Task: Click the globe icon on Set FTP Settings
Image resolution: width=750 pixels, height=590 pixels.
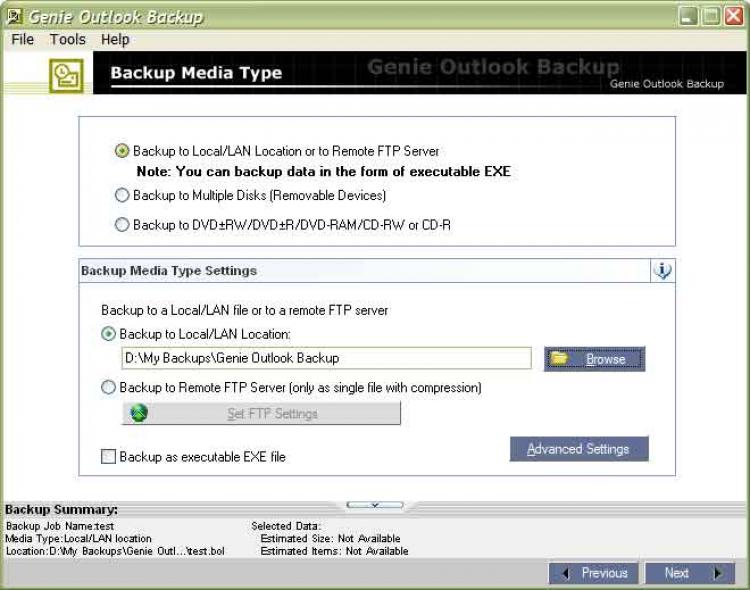Action: point(139,413)
